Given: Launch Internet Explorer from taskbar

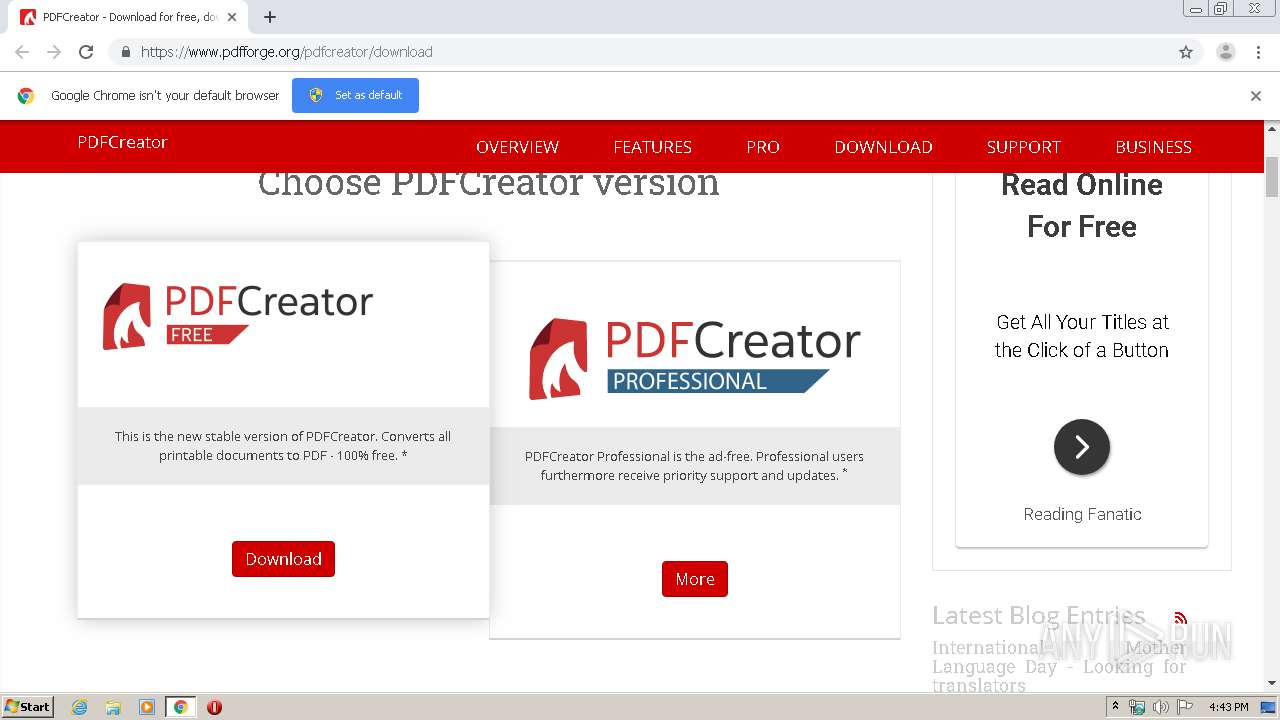Looking at the screenshot, I should [80, 707].
